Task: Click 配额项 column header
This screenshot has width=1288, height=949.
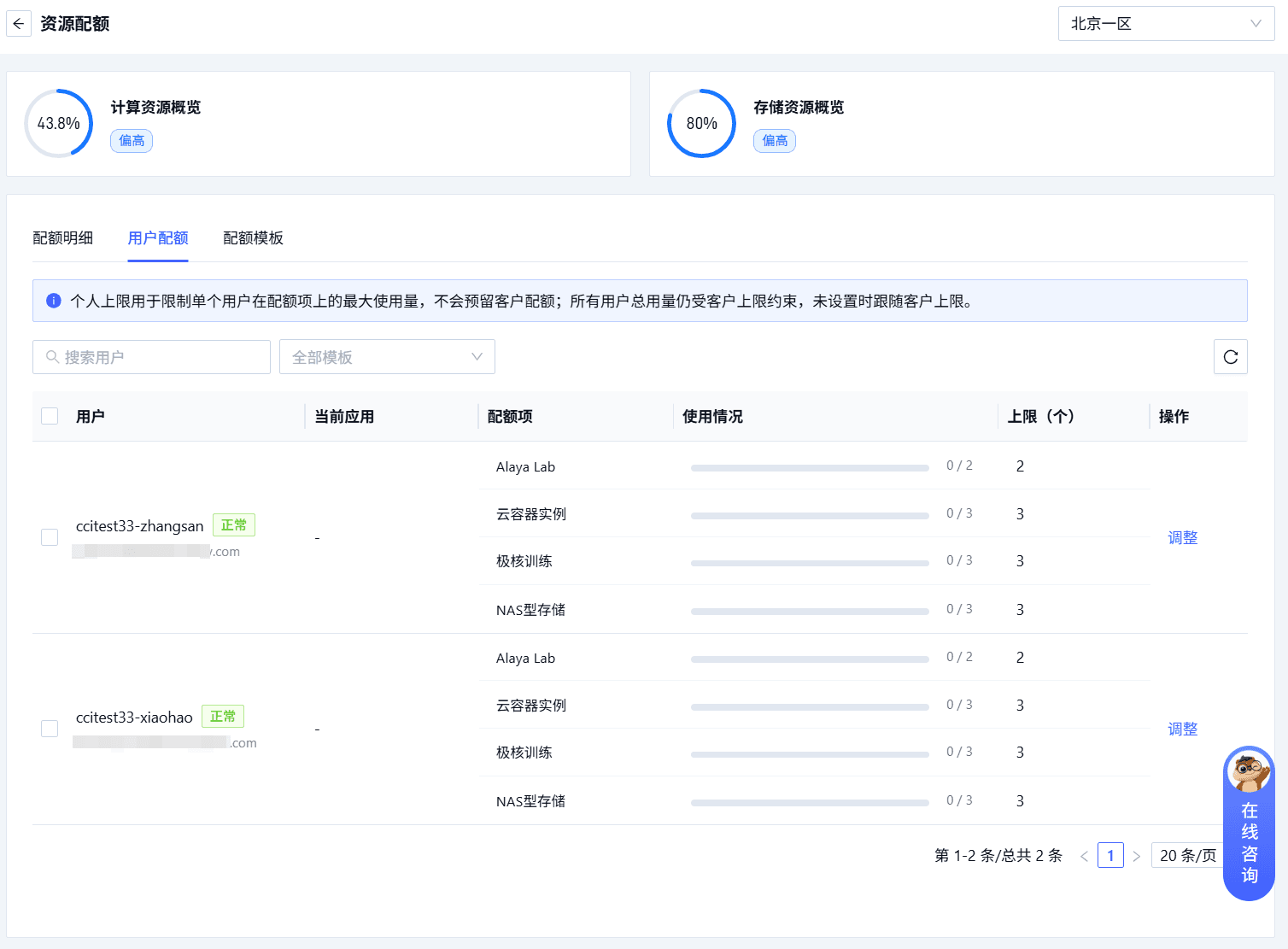Action: (x=510, y=417)
